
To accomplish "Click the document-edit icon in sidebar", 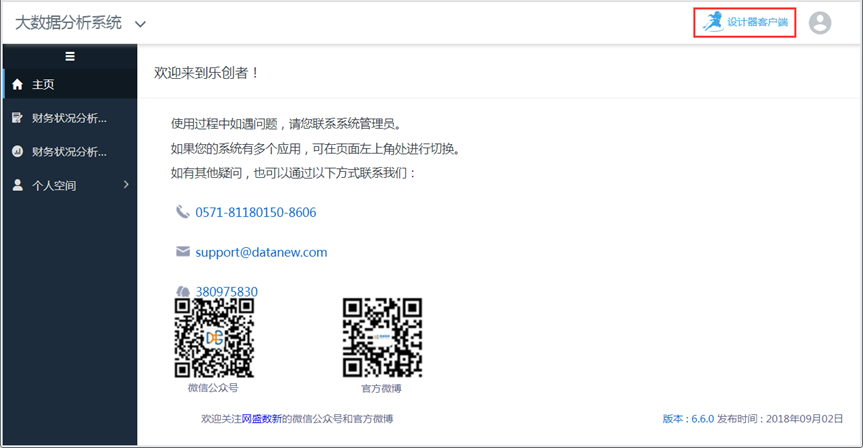I will pyautogui.click(x=18, y=118).
